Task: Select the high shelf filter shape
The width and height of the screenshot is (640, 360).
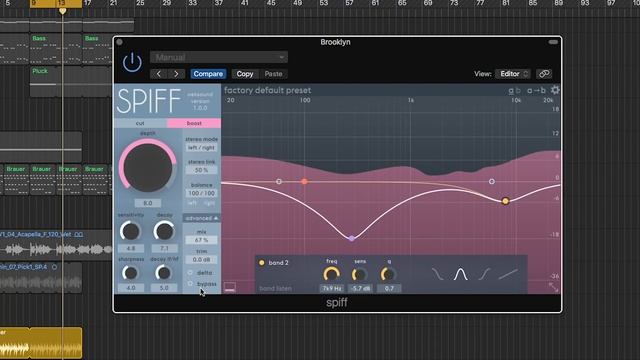Action: [x=484, y=274]
